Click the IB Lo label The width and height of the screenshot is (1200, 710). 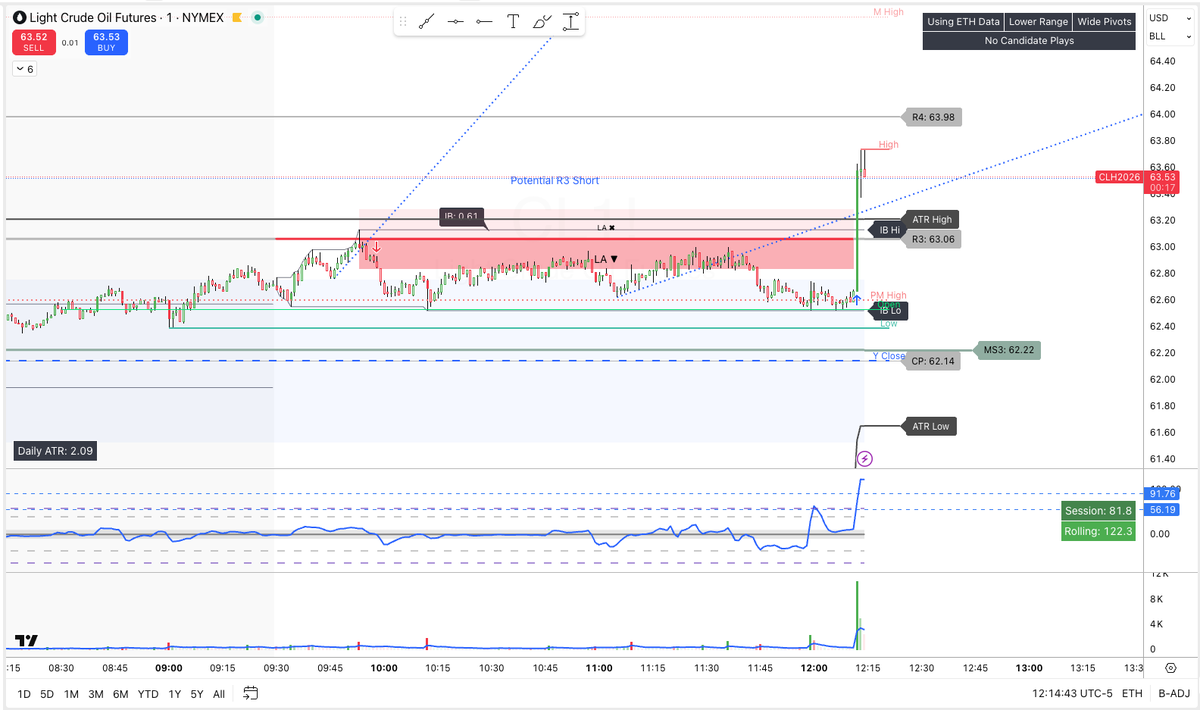click(889, 312)
